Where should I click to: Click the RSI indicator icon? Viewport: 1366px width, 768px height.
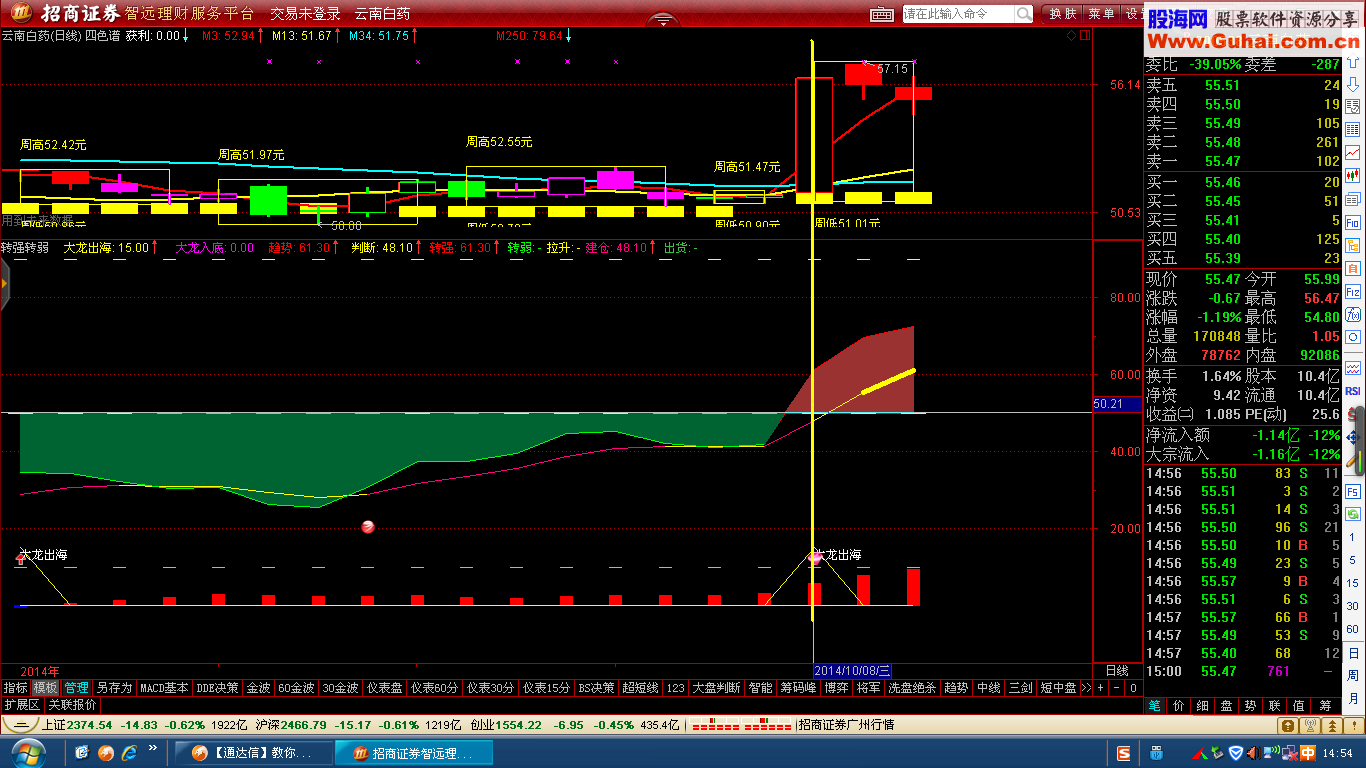1352,390
